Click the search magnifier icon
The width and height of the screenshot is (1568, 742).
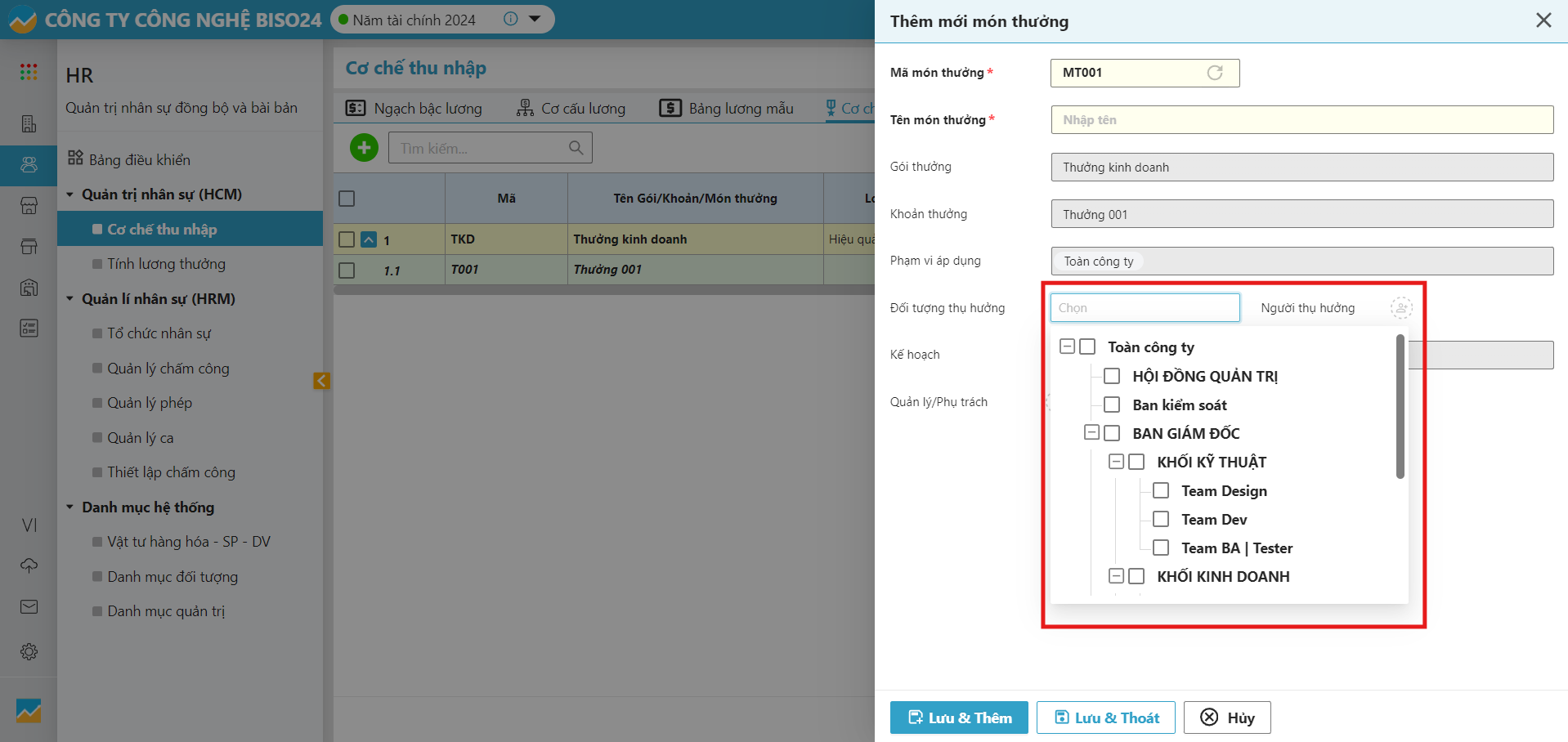tap(576, 148)
